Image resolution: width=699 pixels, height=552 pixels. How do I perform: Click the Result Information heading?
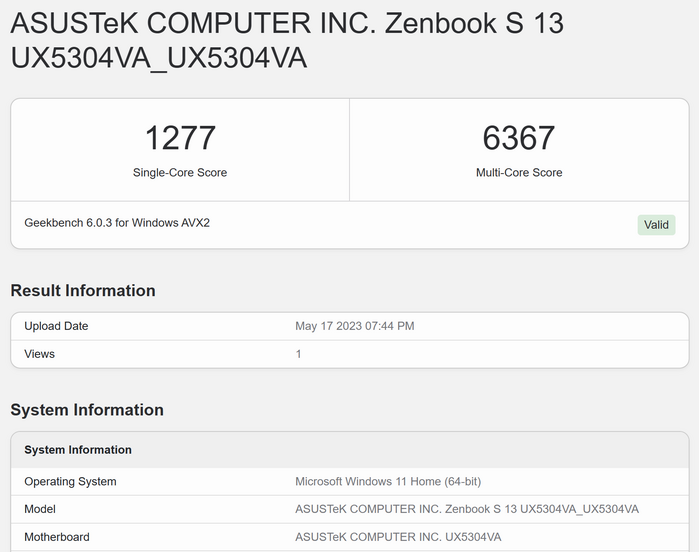(83, 290)
